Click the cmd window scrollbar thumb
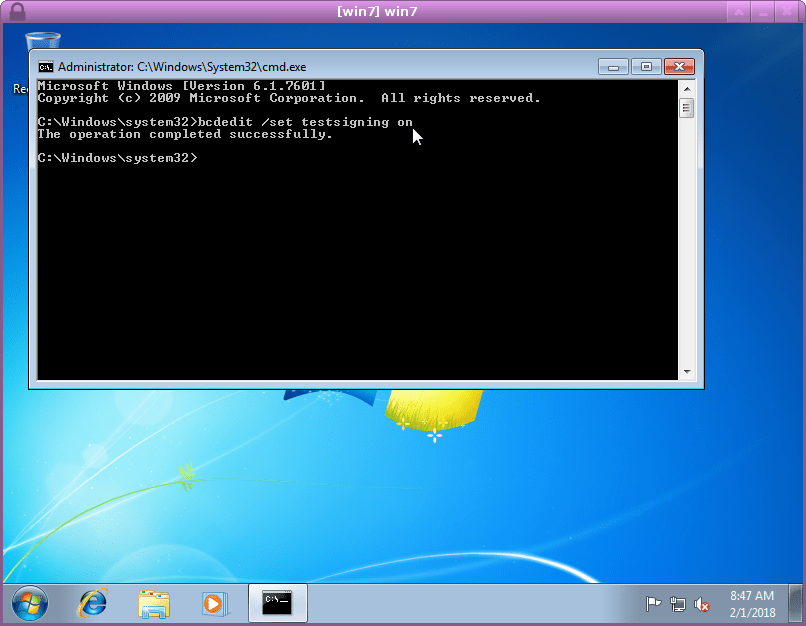806x626 pixels. click(687, 107)
